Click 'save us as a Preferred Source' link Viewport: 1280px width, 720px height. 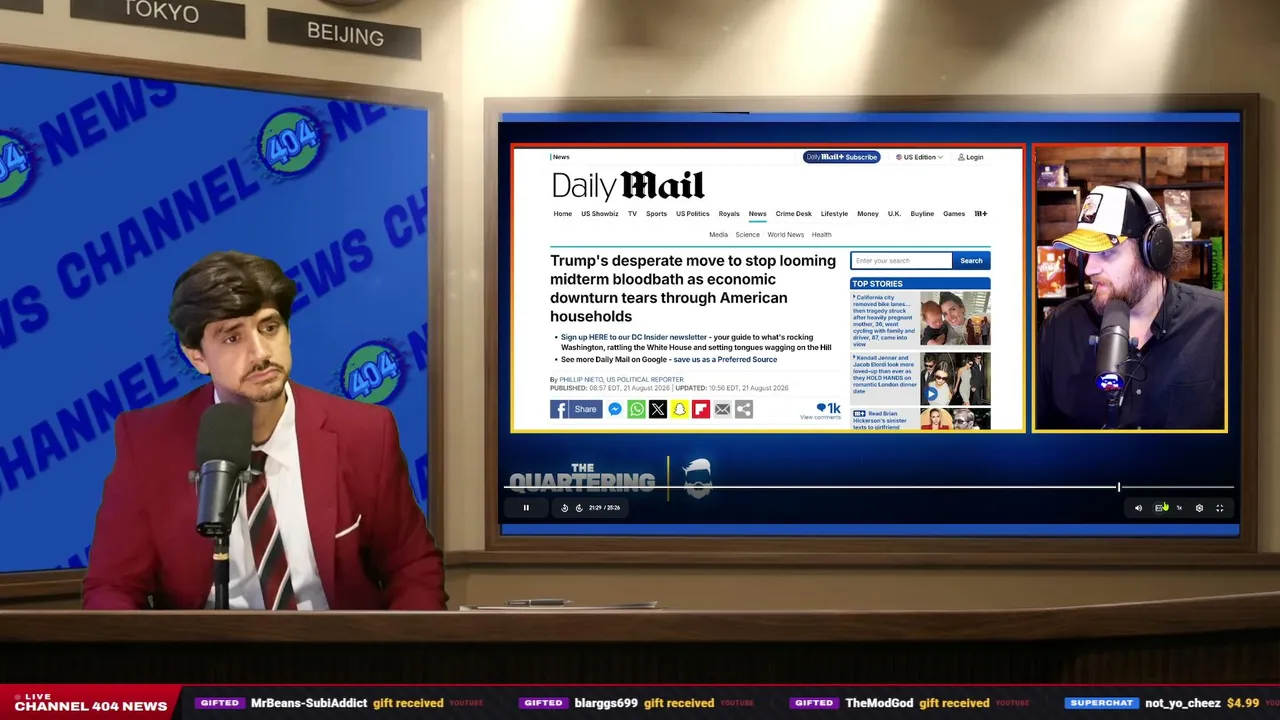(x=725, y=359)
